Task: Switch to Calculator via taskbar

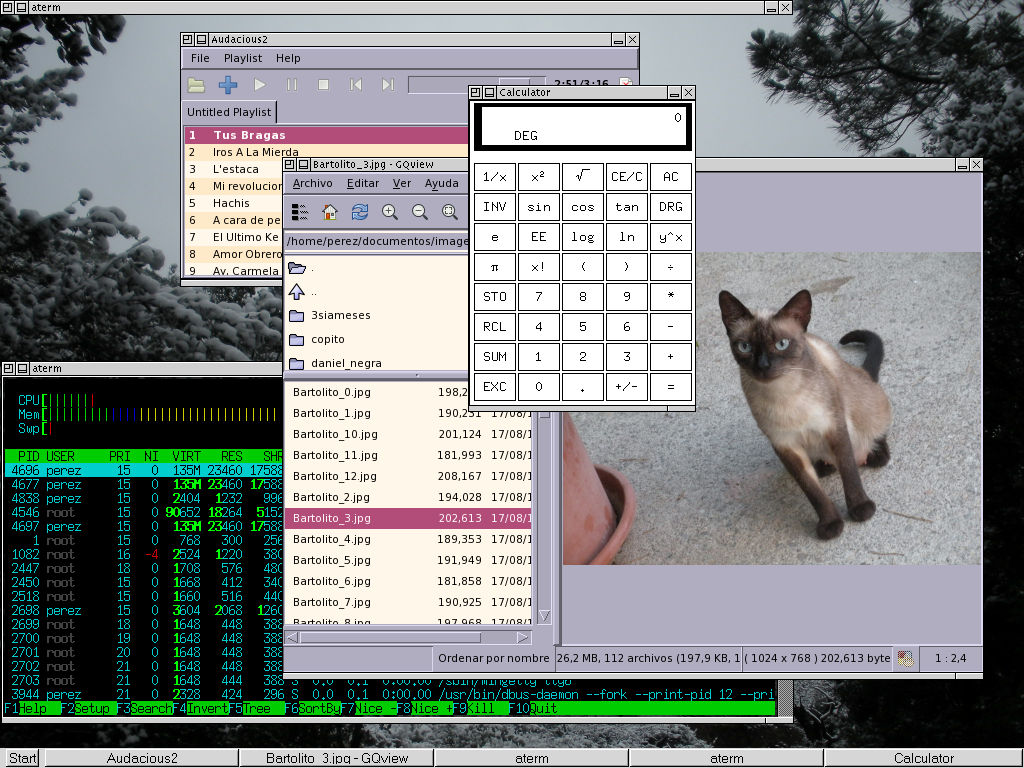Action: click(923, 758)
